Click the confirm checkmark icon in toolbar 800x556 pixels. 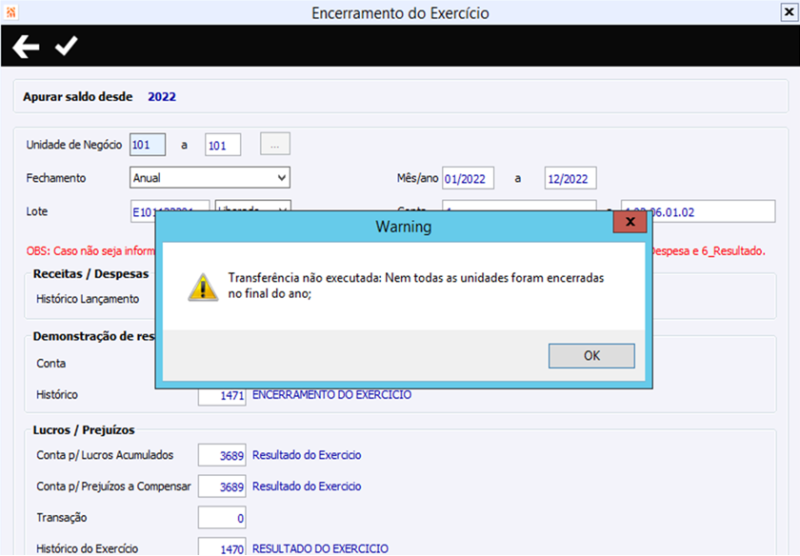pyautogui.click(x=66, y=46)
